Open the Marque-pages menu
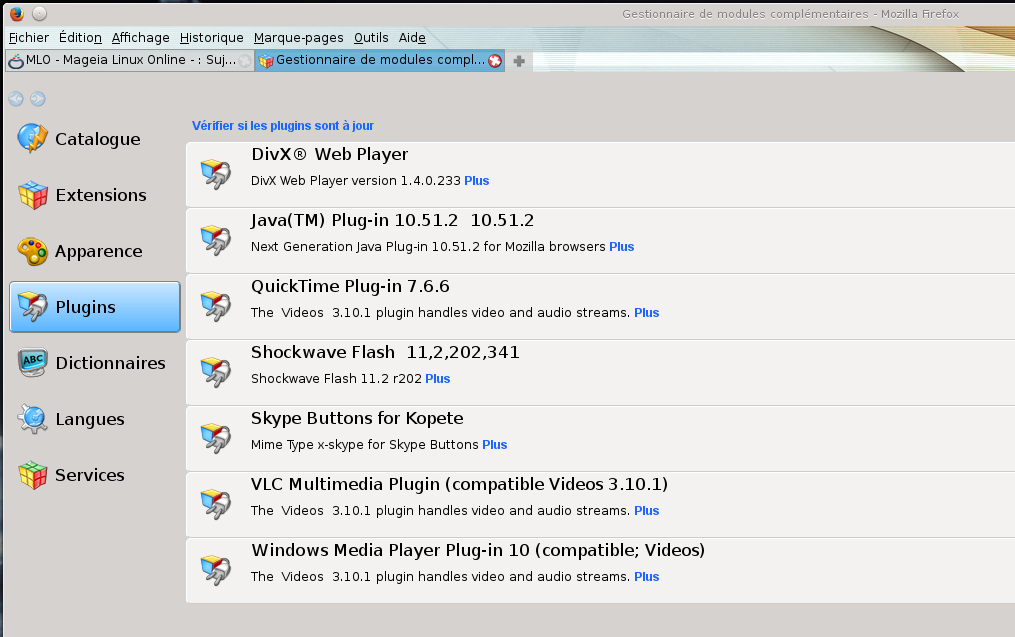This screenshot has height=637, width=1015. pyautogui.click(x=298, y=38)
